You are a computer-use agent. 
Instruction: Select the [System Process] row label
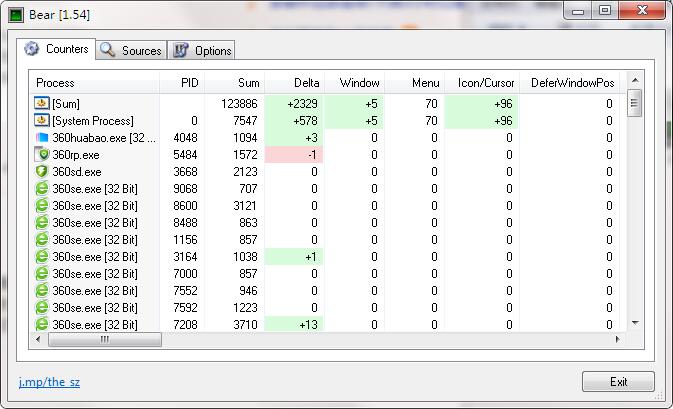(93, 121)
